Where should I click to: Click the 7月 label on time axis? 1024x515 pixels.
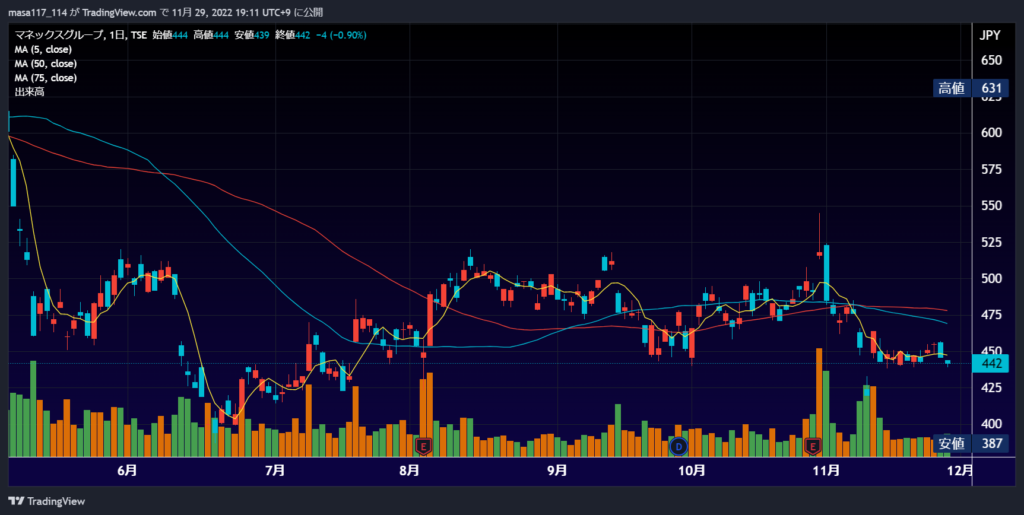(276, 470)
